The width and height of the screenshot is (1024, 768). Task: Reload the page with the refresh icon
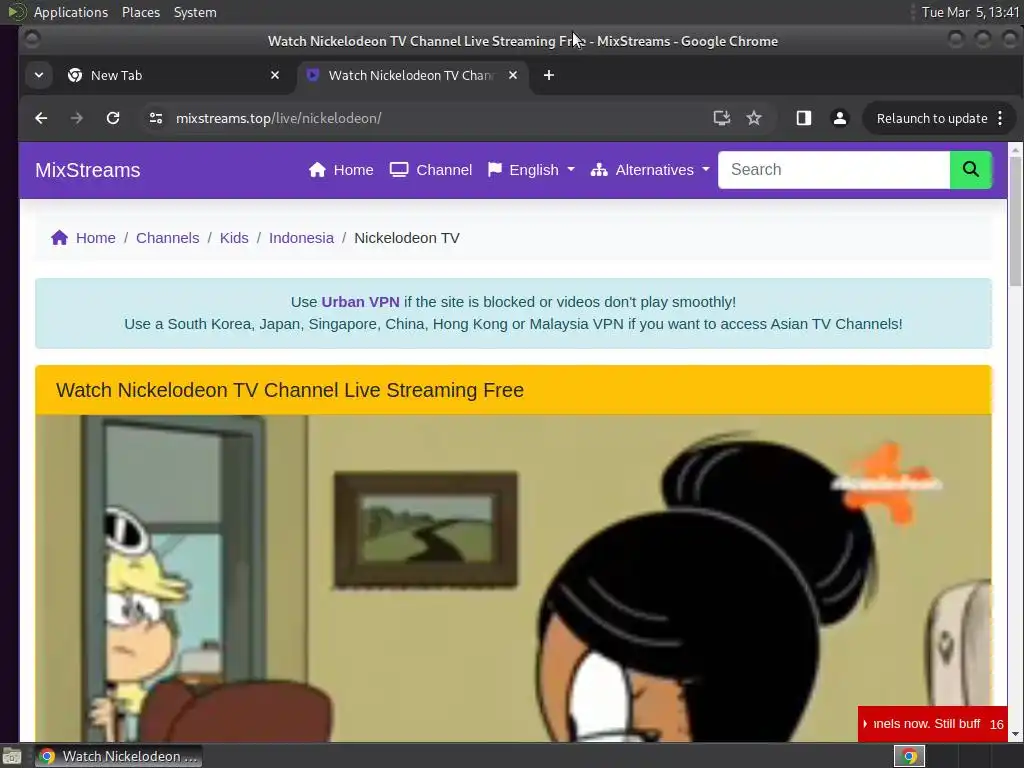(113, 118)
